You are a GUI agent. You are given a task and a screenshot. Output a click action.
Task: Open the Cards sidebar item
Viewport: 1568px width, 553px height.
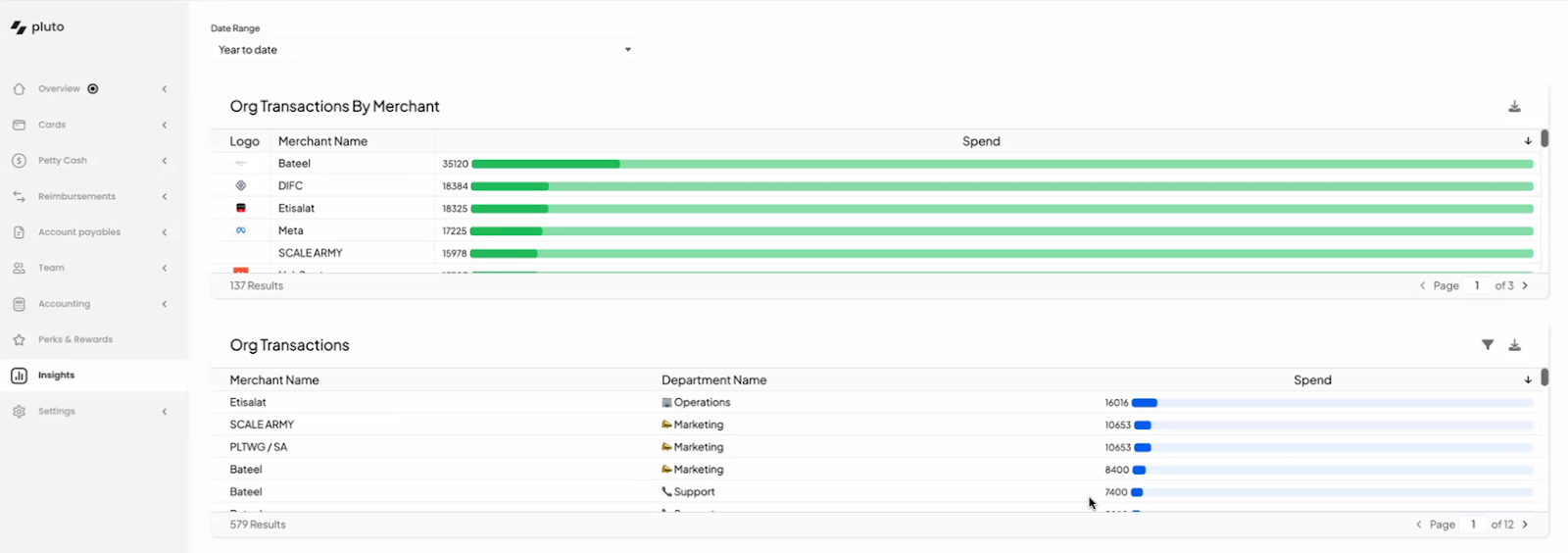93,125
